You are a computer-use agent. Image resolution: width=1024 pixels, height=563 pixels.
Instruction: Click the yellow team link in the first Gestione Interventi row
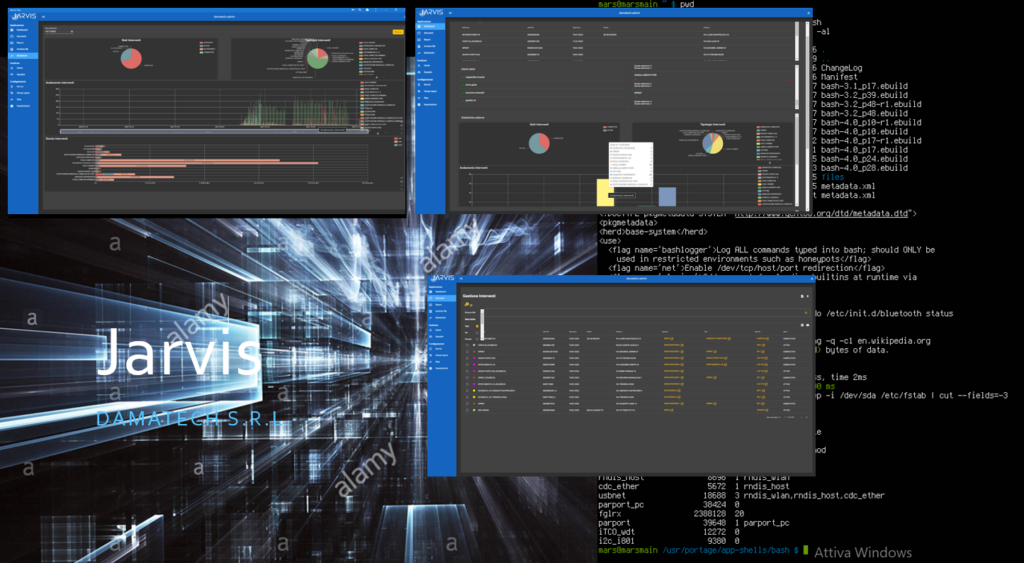(x=667, y=338)
